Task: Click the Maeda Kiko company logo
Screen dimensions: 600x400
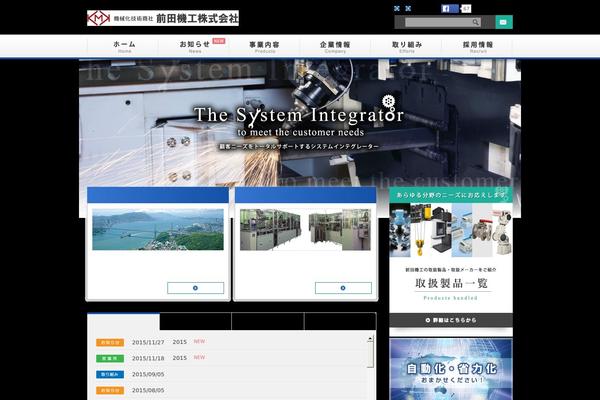Action: 163,18
